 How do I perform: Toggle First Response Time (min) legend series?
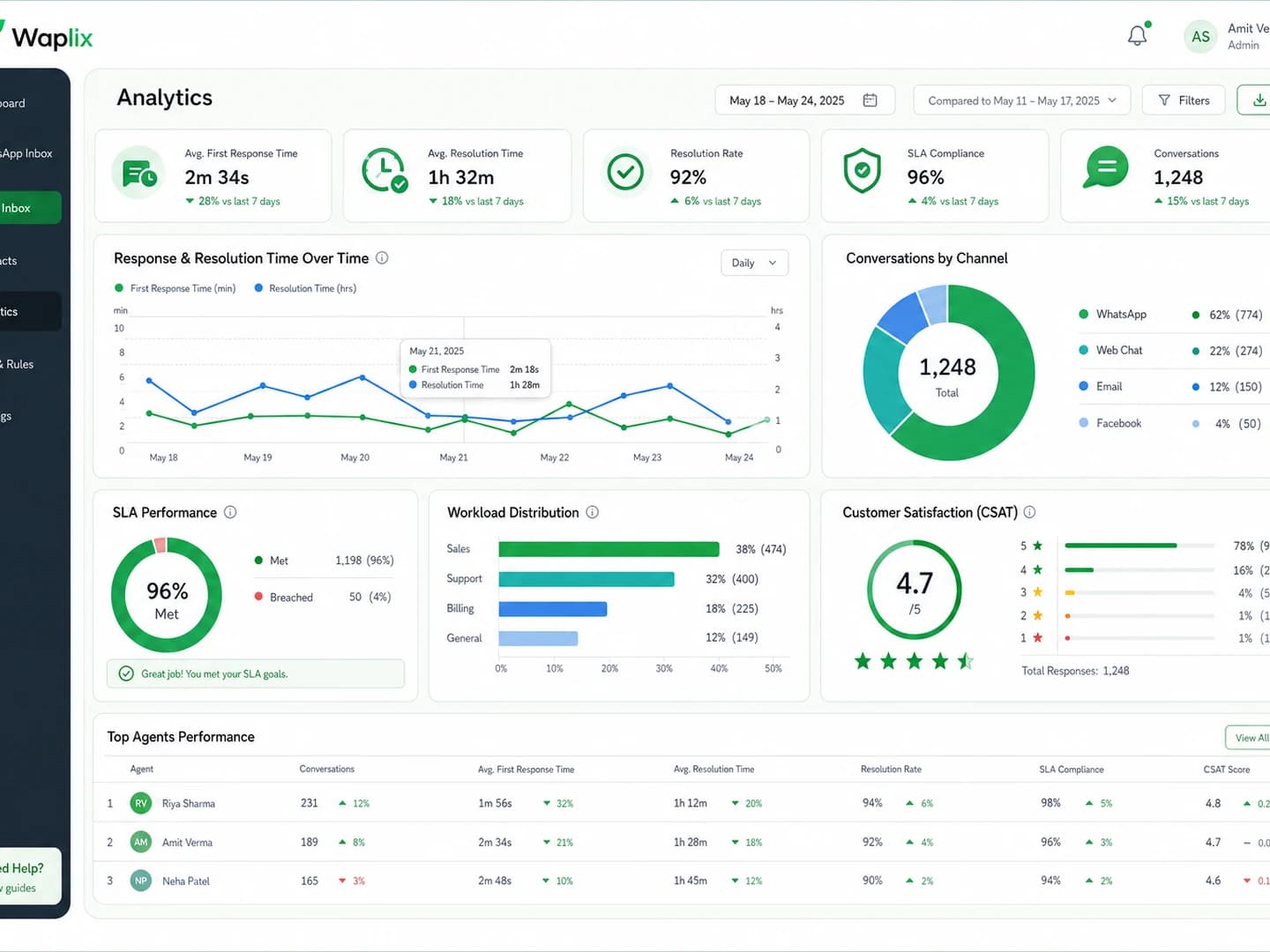(x=176, y=288)
